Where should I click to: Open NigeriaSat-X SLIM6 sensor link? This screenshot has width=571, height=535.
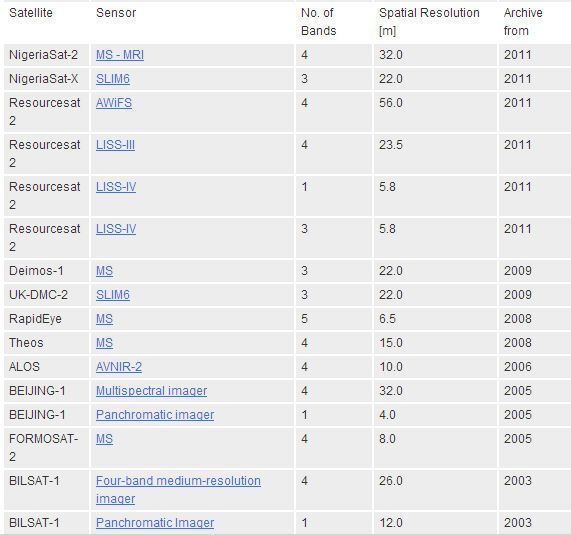pos(113,79)
